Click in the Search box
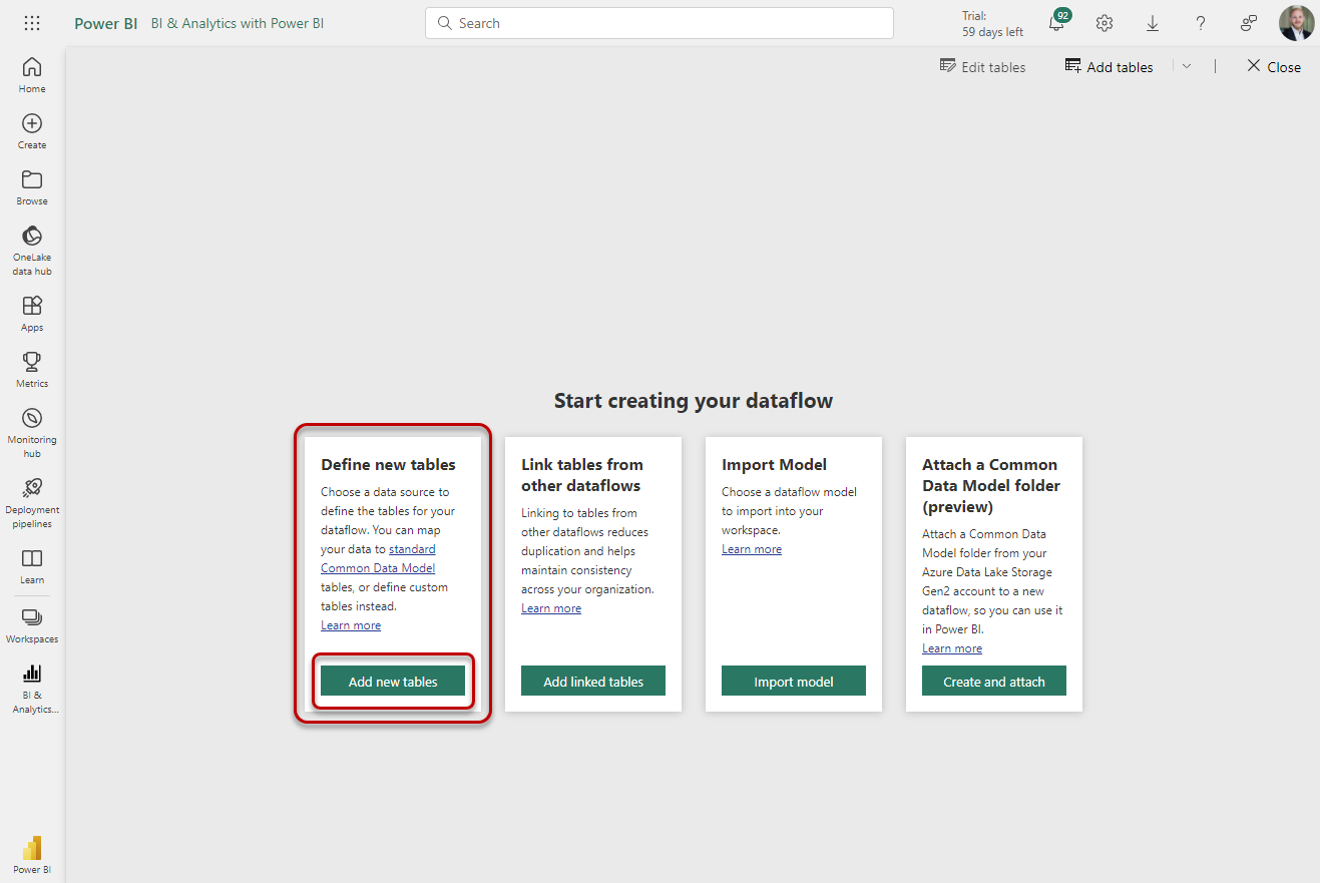Screen dimensions: 1320x883 659,23
